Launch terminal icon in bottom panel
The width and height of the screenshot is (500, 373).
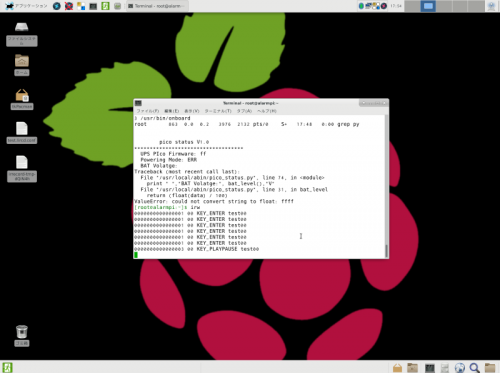(x=430, y=368)
